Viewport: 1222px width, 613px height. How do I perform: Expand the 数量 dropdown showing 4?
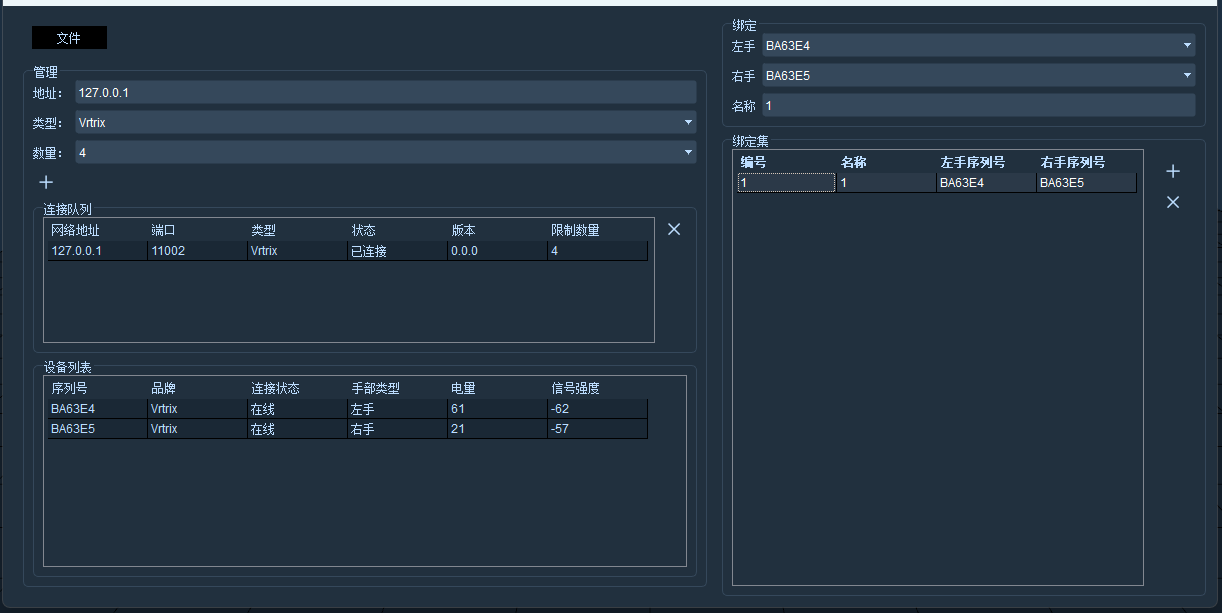pyautogui.click(x=386, y=152)
